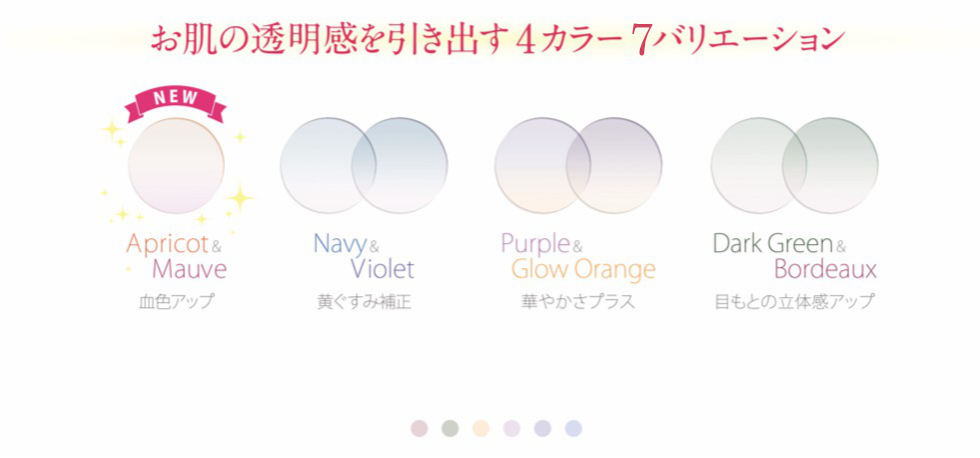Open the Navy & Violet label
980x458 pixels.
363,256
